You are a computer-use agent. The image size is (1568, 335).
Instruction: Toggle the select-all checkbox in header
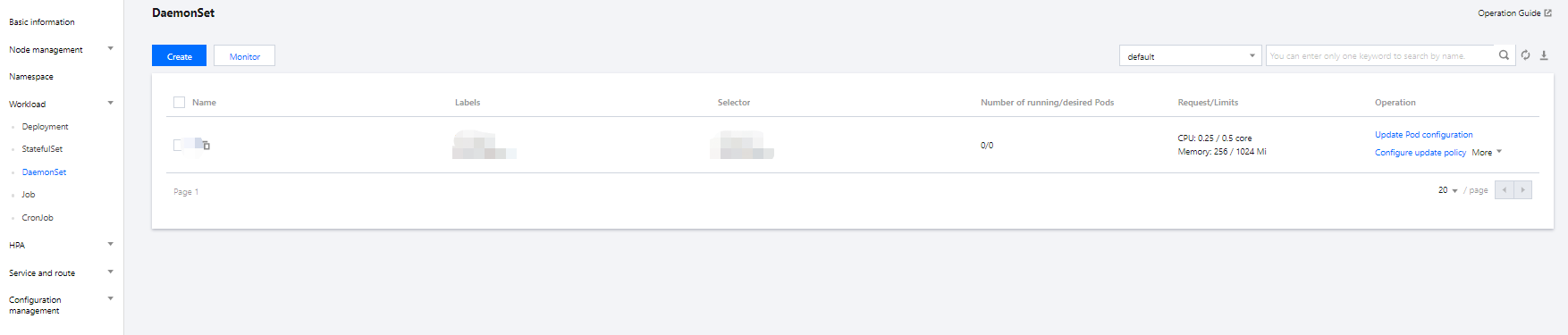179,103
